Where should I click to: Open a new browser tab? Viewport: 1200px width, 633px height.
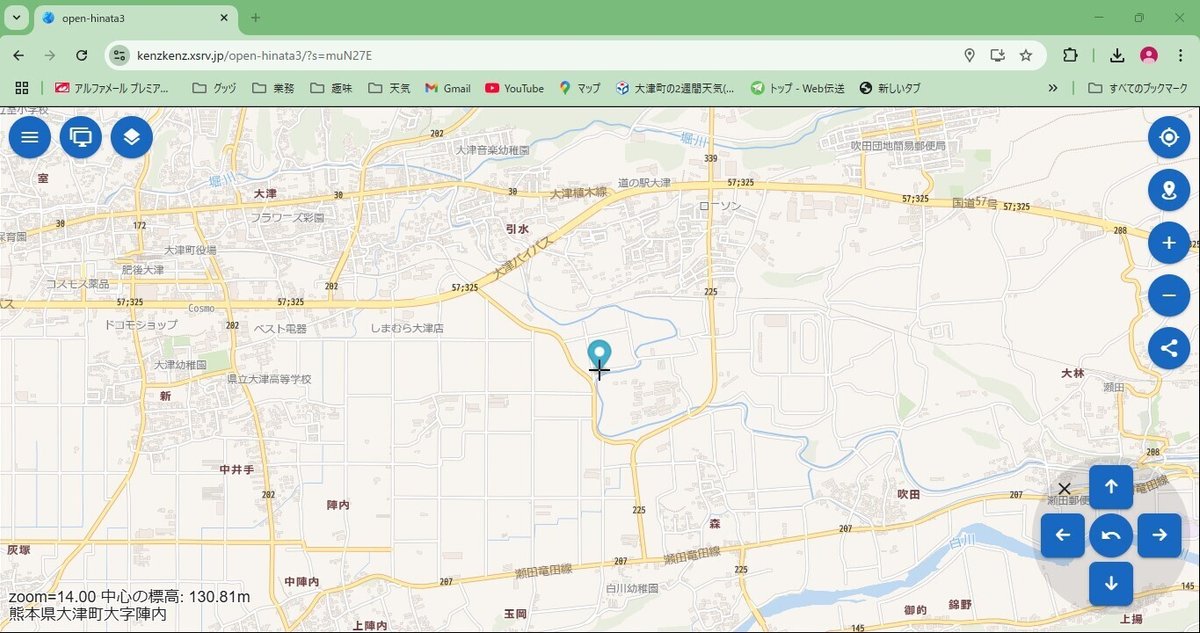(255, 17)
